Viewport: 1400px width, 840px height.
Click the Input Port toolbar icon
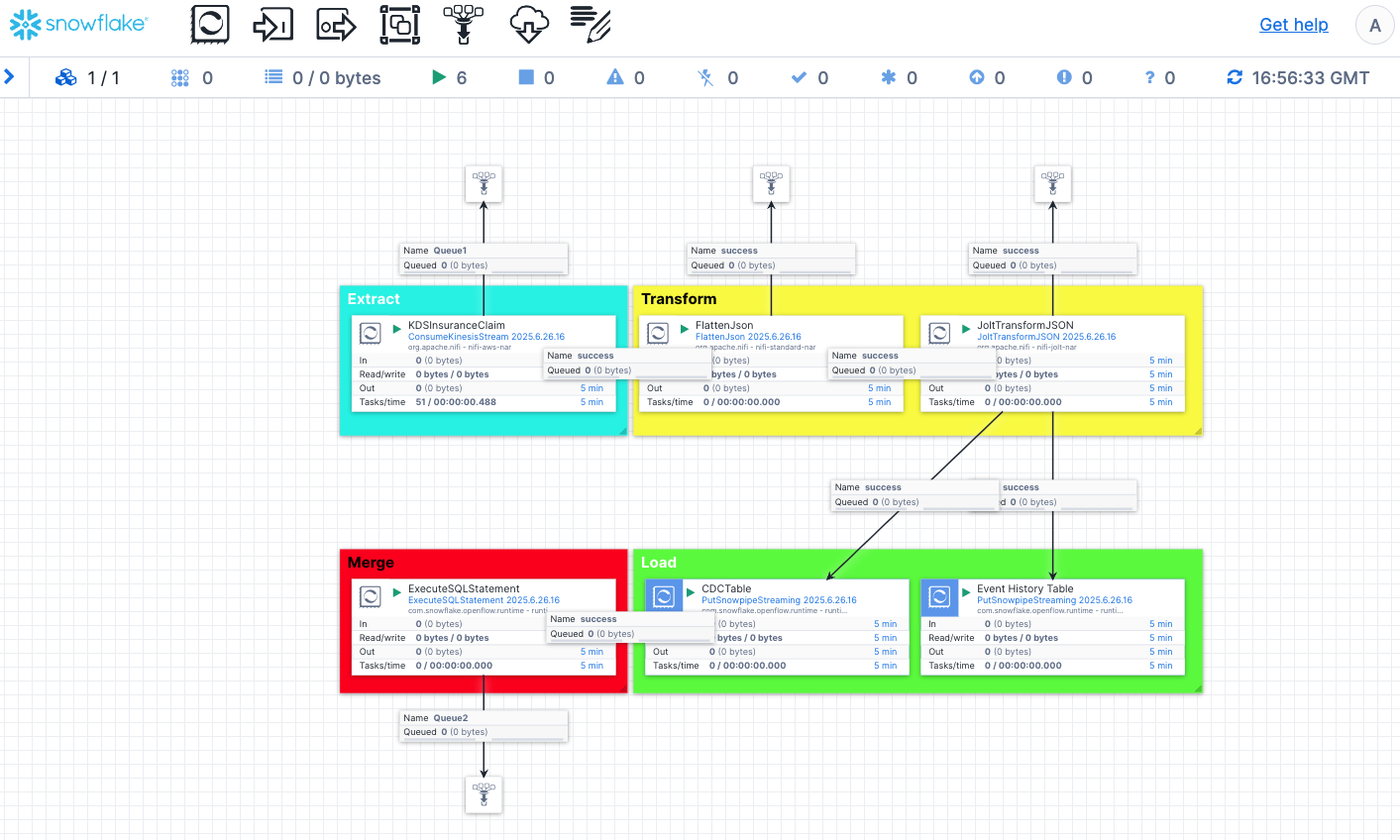coord(272,24)
